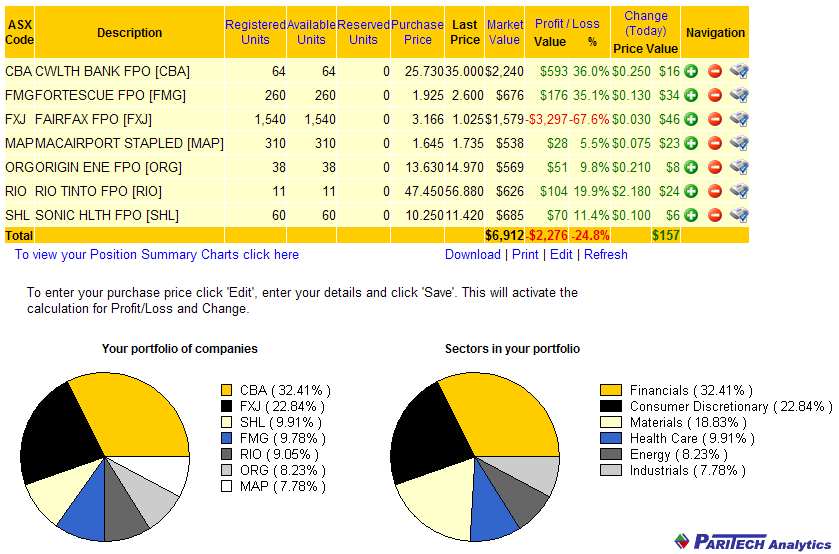Click the Materials ( 18.83% ) legend label
Image resolution: width=839 pixels, height=554 pixels.
tap(688, 422)
